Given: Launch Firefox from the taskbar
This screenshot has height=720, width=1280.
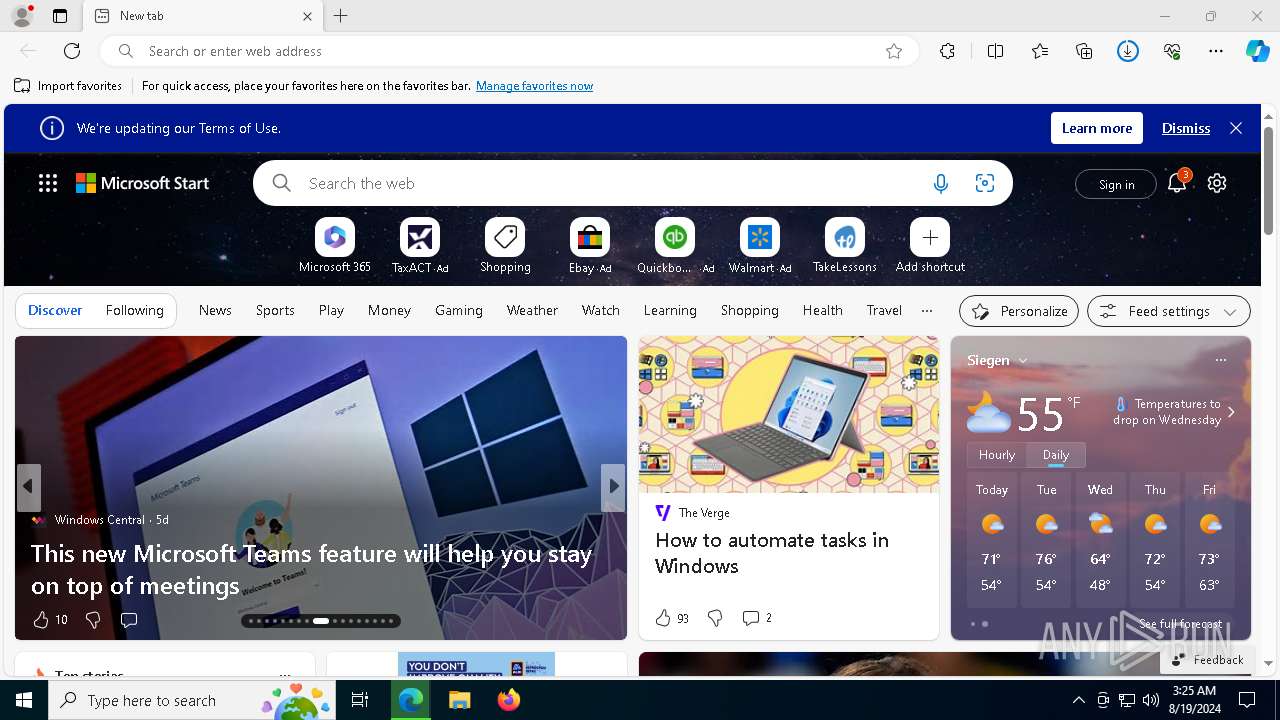Looking at the screenshot, I should 508,700.
